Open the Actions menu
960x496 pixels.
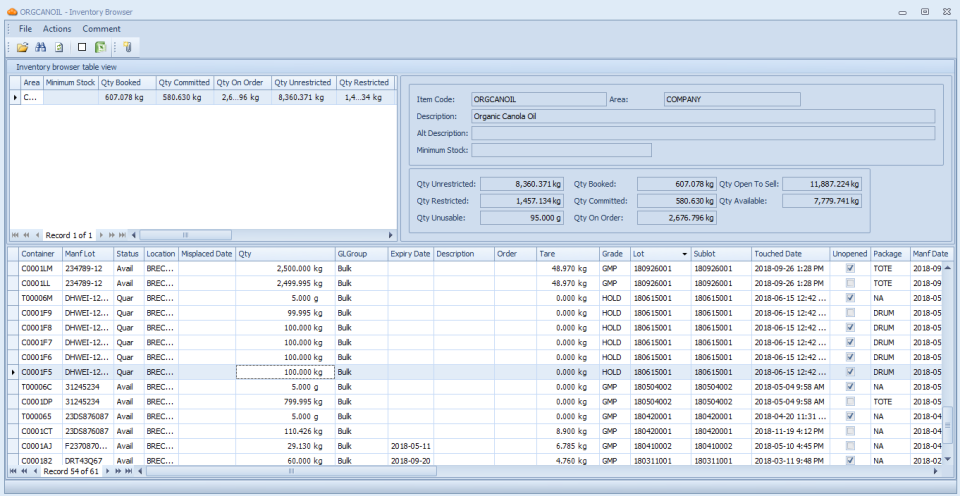[x=57, y=29]
